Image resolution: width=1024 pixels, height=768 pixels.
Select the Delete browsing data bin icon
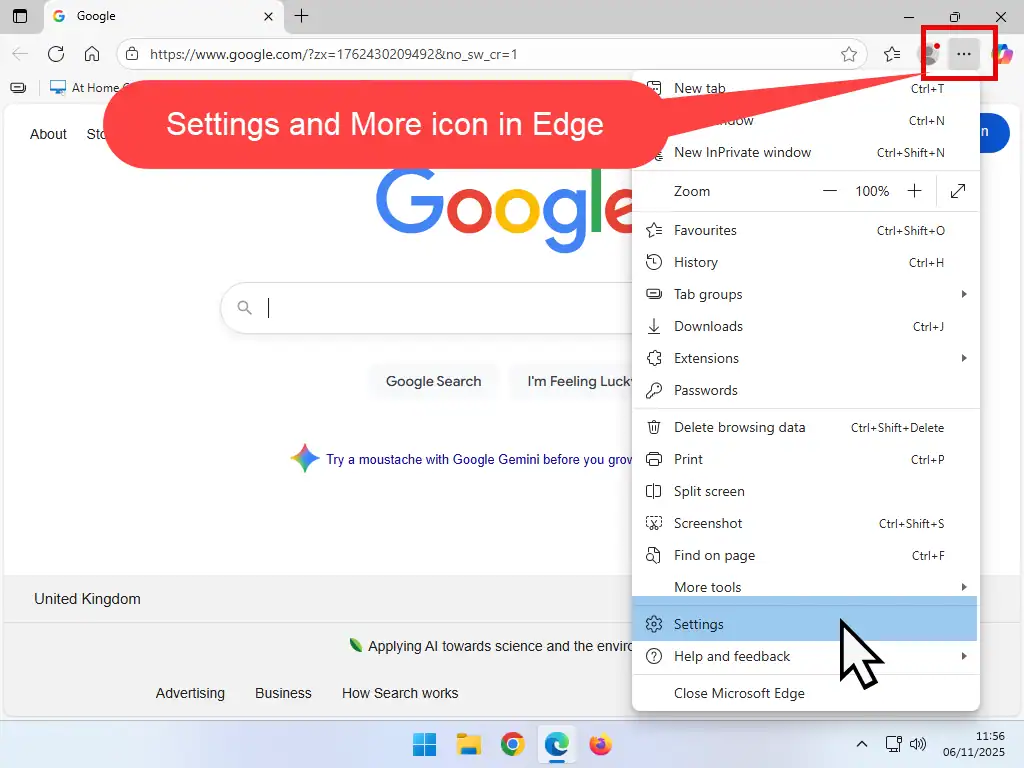tap(654, 427)
